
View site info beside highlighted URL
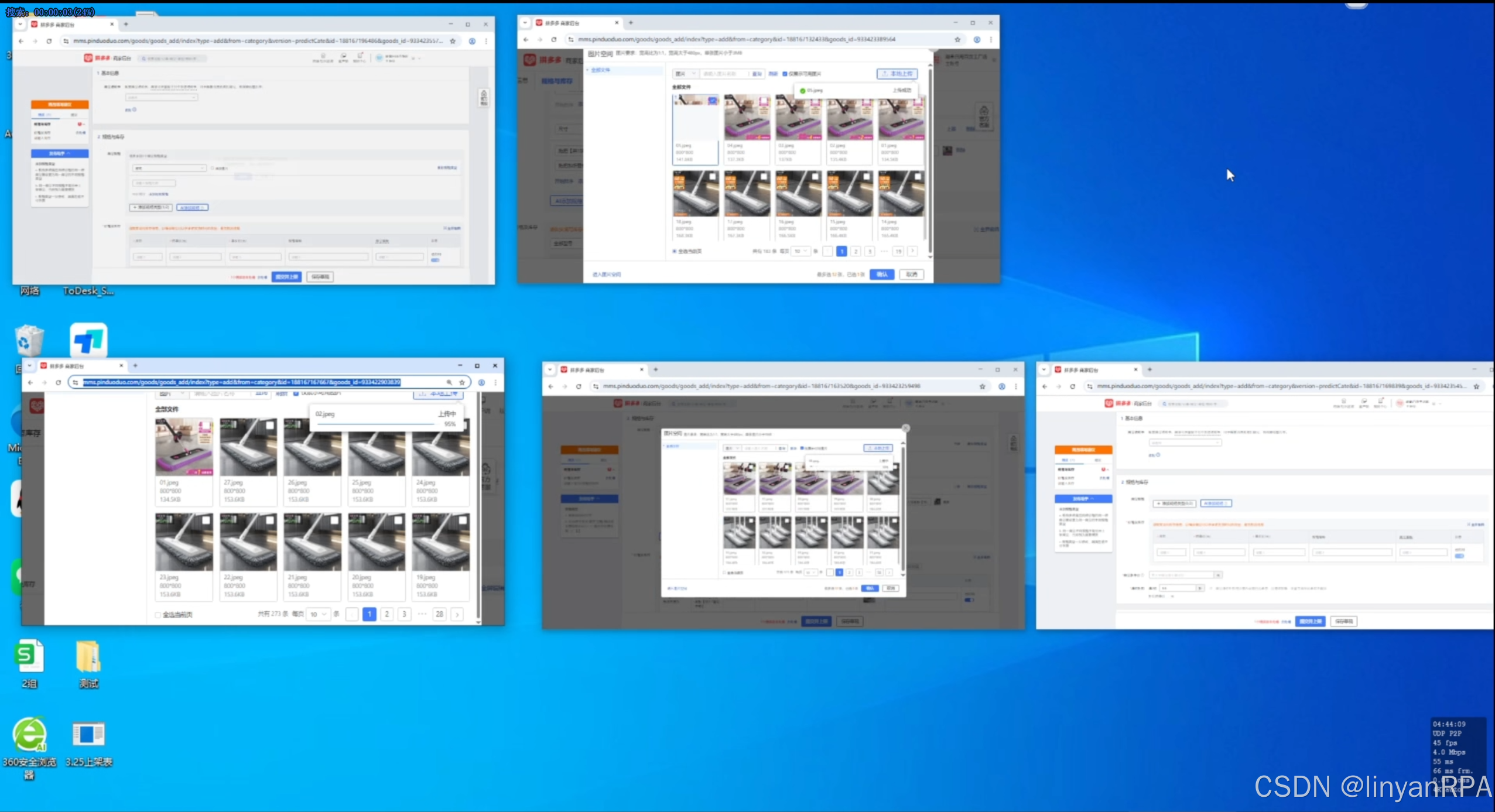(76, 382)
